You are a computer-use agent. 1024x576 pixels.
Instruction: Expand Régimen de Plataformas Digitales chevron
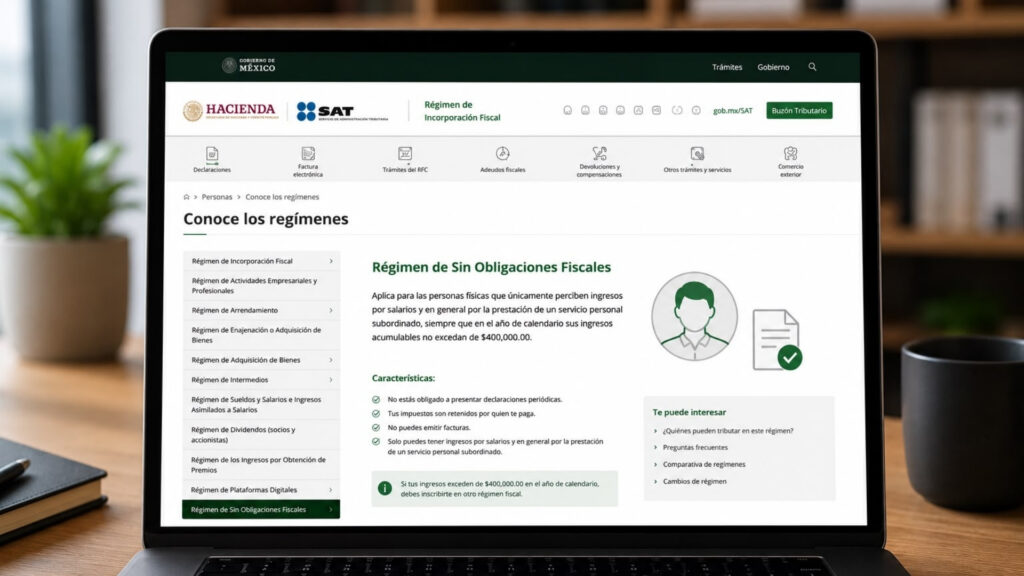point(331,490)
